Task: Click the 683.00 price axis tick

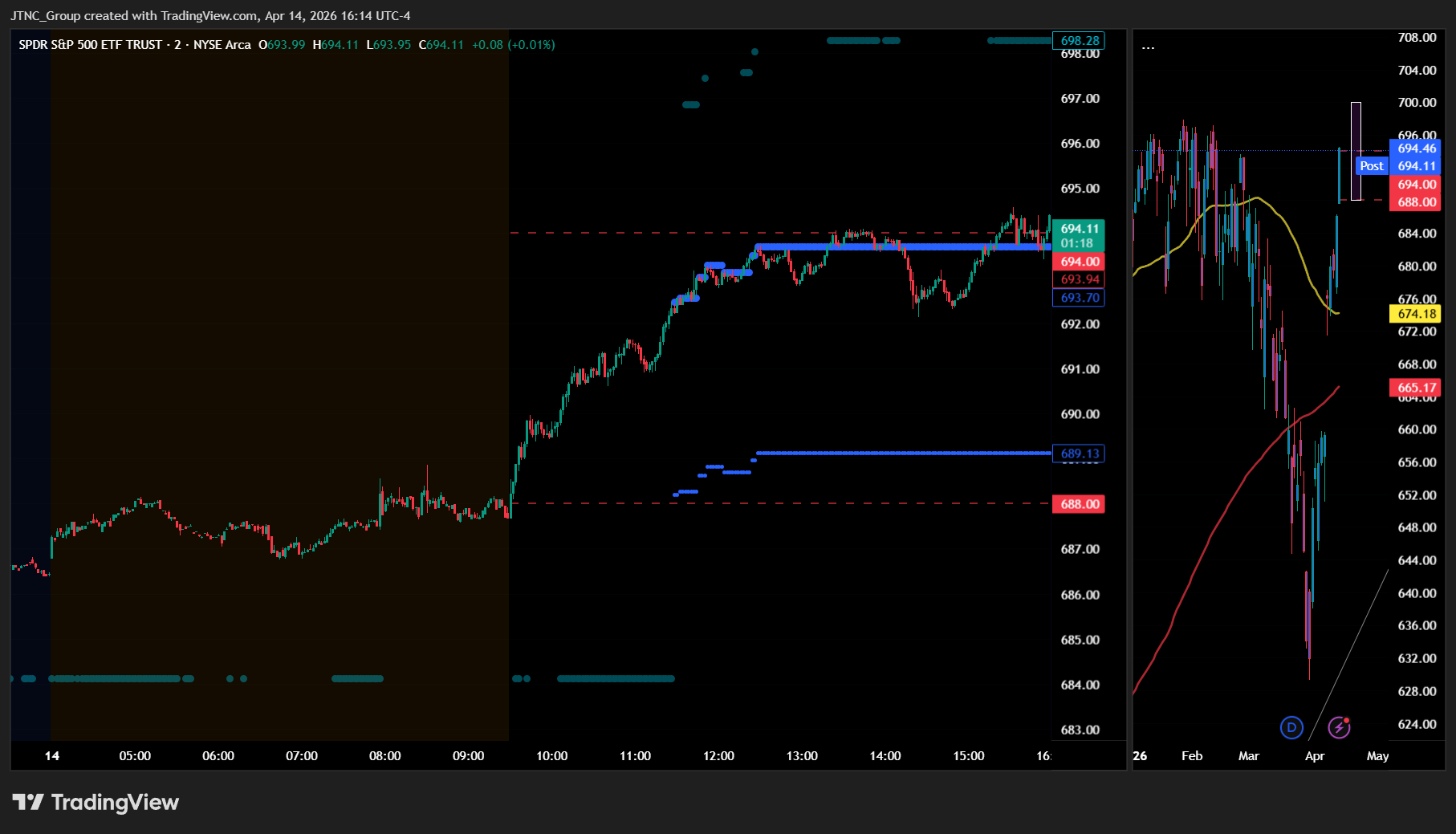Action: [1080, 730]
